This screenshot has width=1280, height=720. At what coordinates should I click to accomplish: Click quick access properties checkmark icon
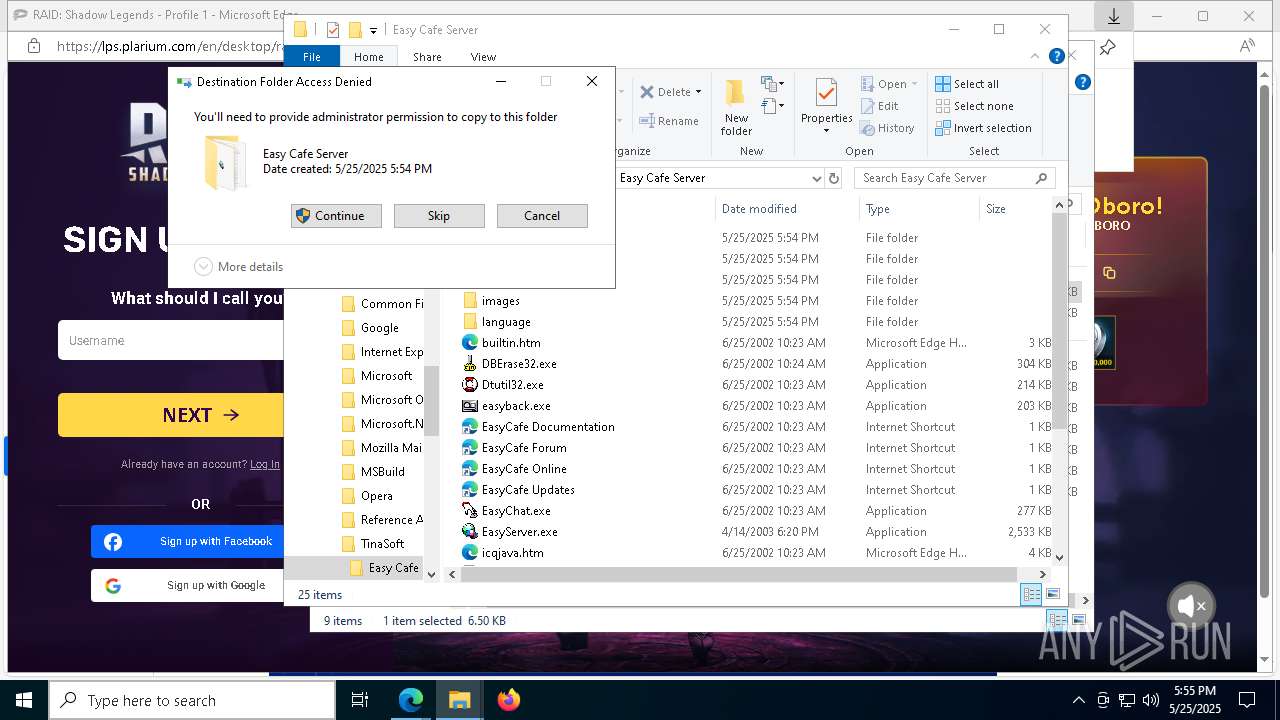coord(333,30)
